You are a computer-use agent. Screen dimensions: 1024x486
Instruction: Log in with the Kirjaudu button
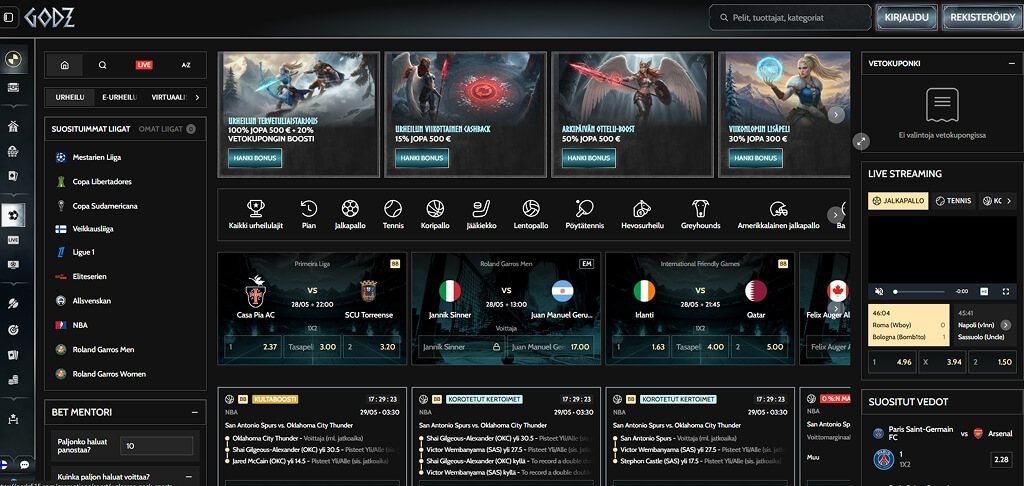pyautogui.click(x=906, y=18)
